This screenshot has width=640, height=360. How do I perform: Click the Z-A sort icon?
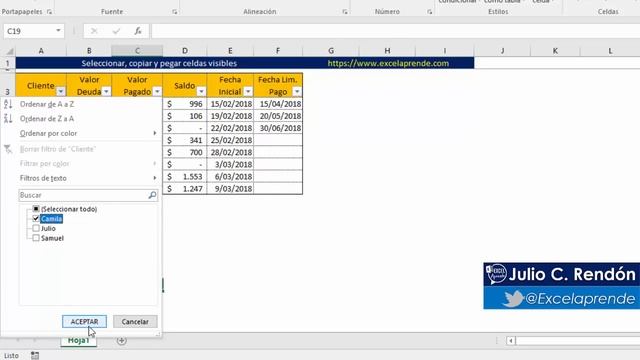[8, 119]
